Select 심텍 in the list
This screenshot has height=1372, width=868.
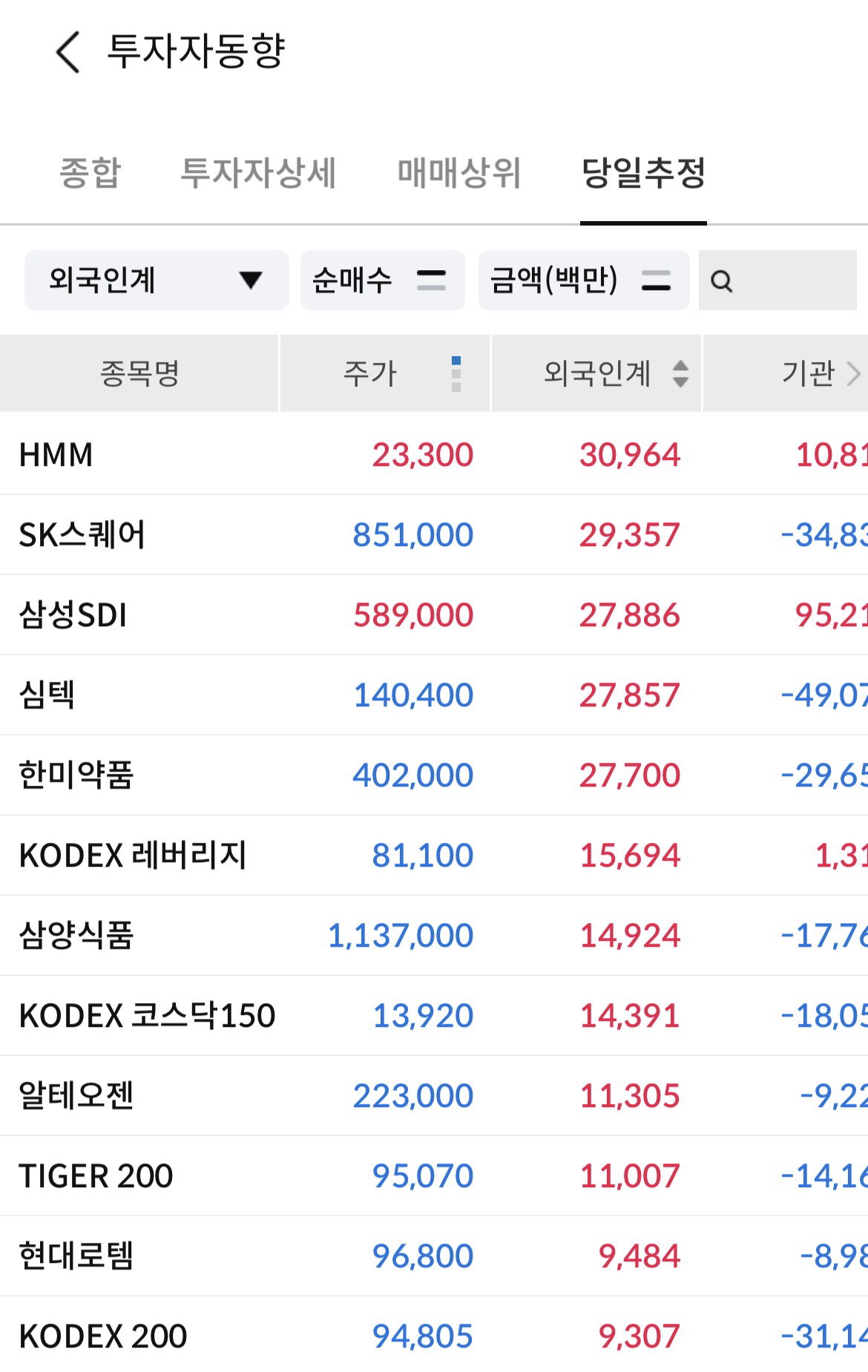coord(434,695)
